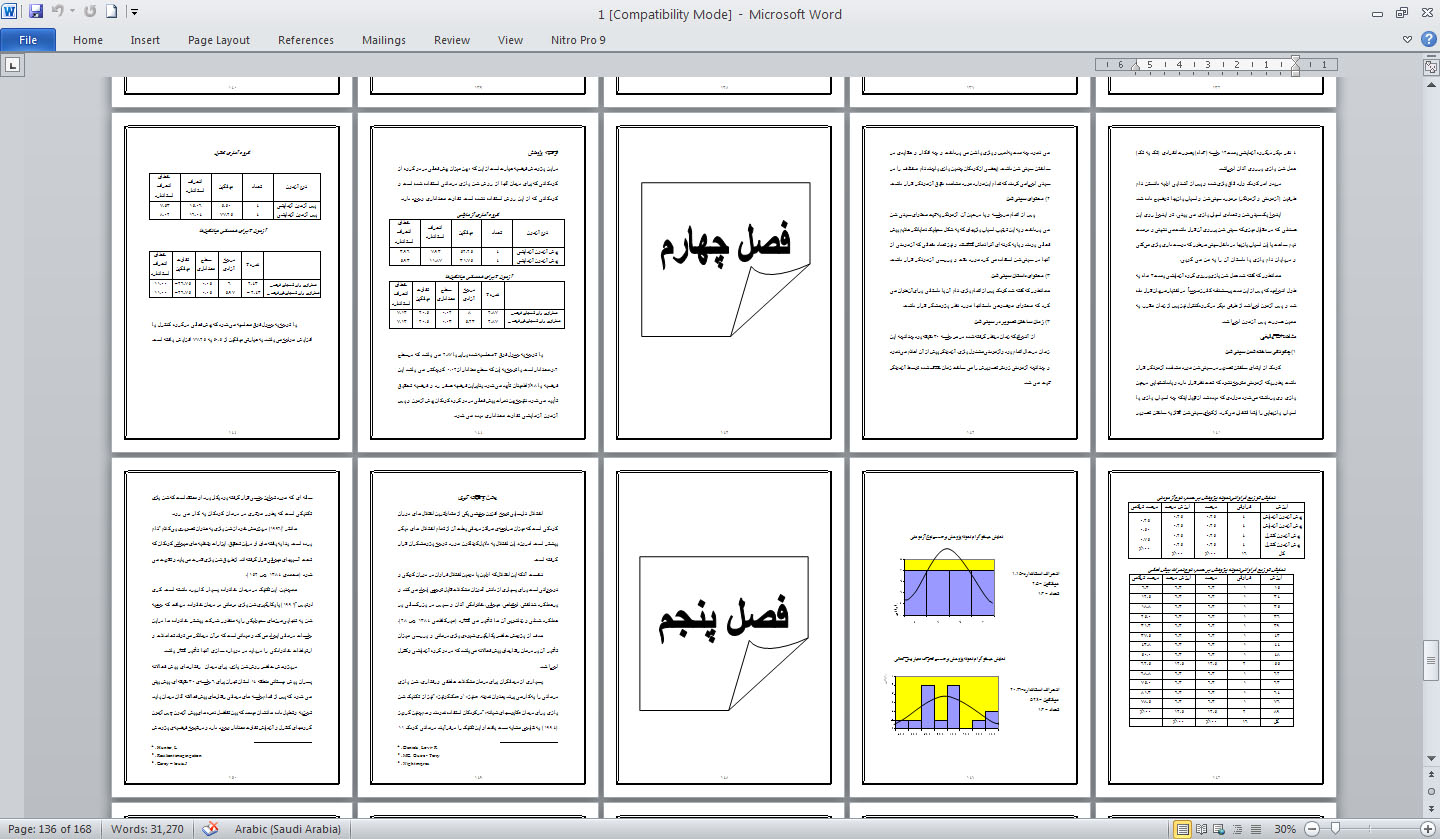
Task: Open Word Help with the question mark icon
Action: click(1427, 40)
